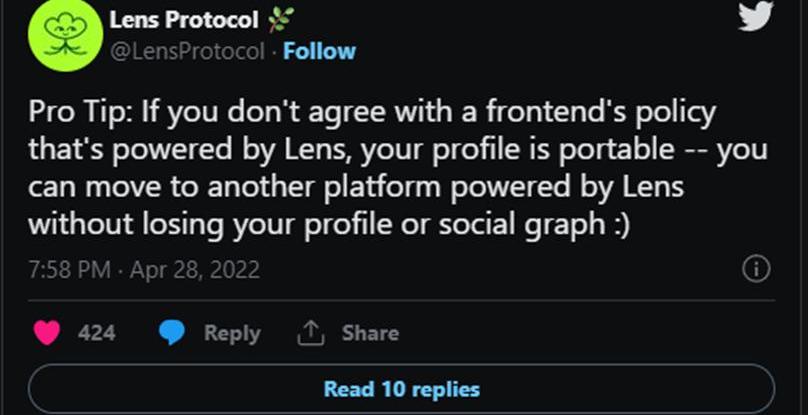The height and width of the screenshot is (415, 808).
Task: Like the tweet with the heart icon
Action: click(x=47, y=333)
